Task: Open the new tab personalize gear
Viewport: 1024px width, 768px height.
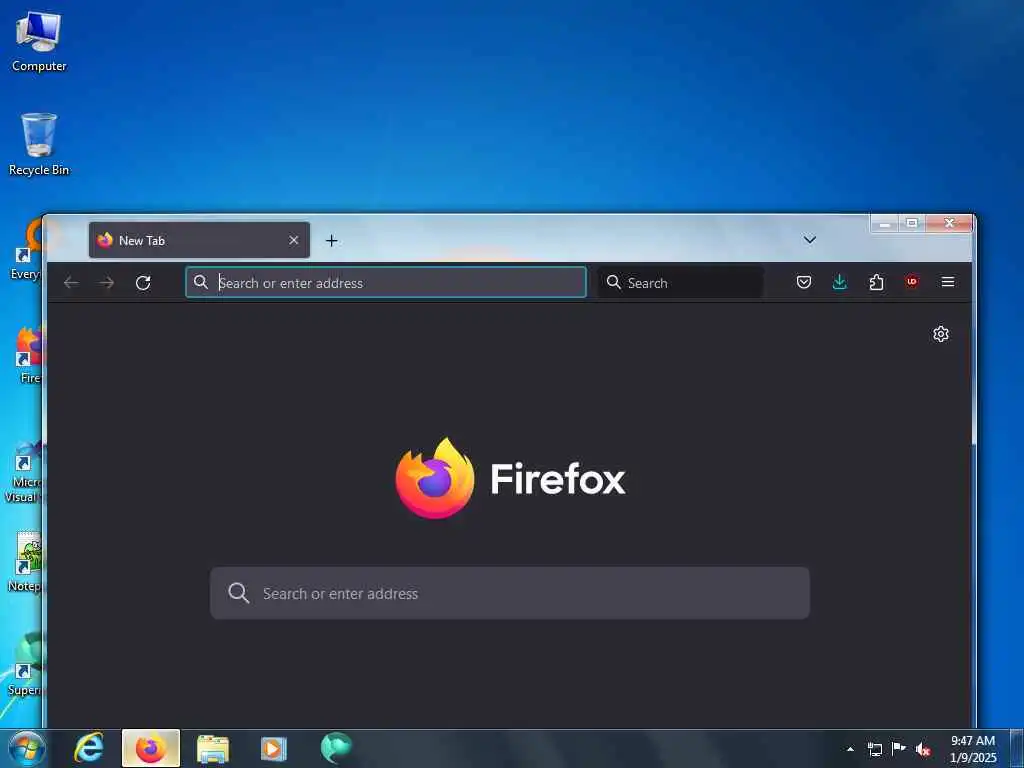Action: click(x=940, y=334)
